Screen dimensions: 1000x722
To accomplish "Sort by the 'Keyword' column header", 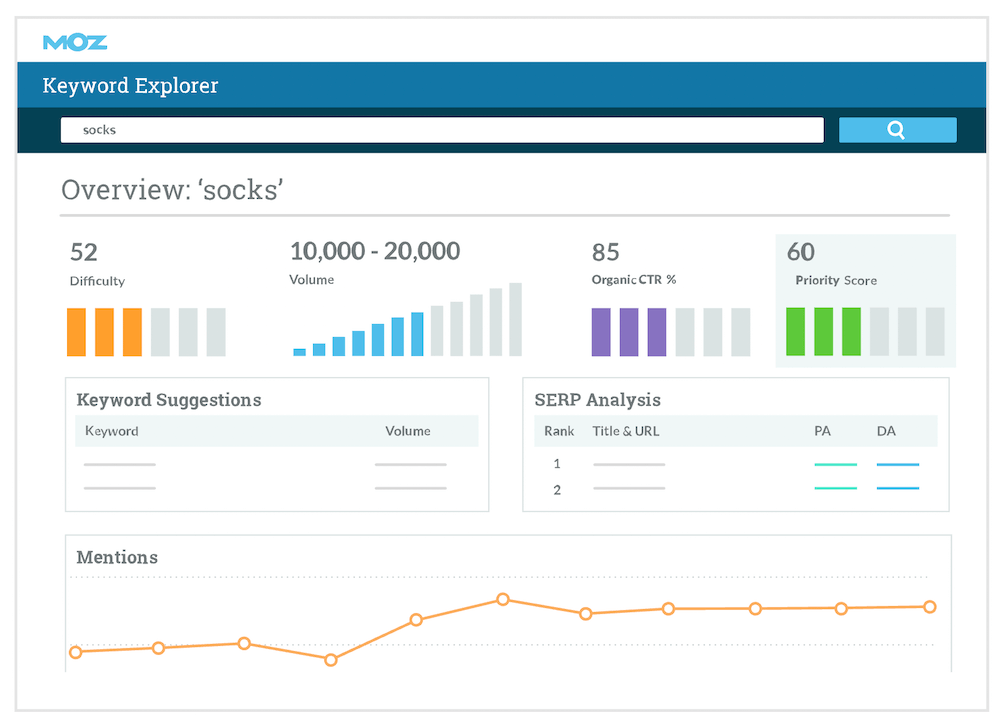I will pyautogui.click(x=112, y=431).
